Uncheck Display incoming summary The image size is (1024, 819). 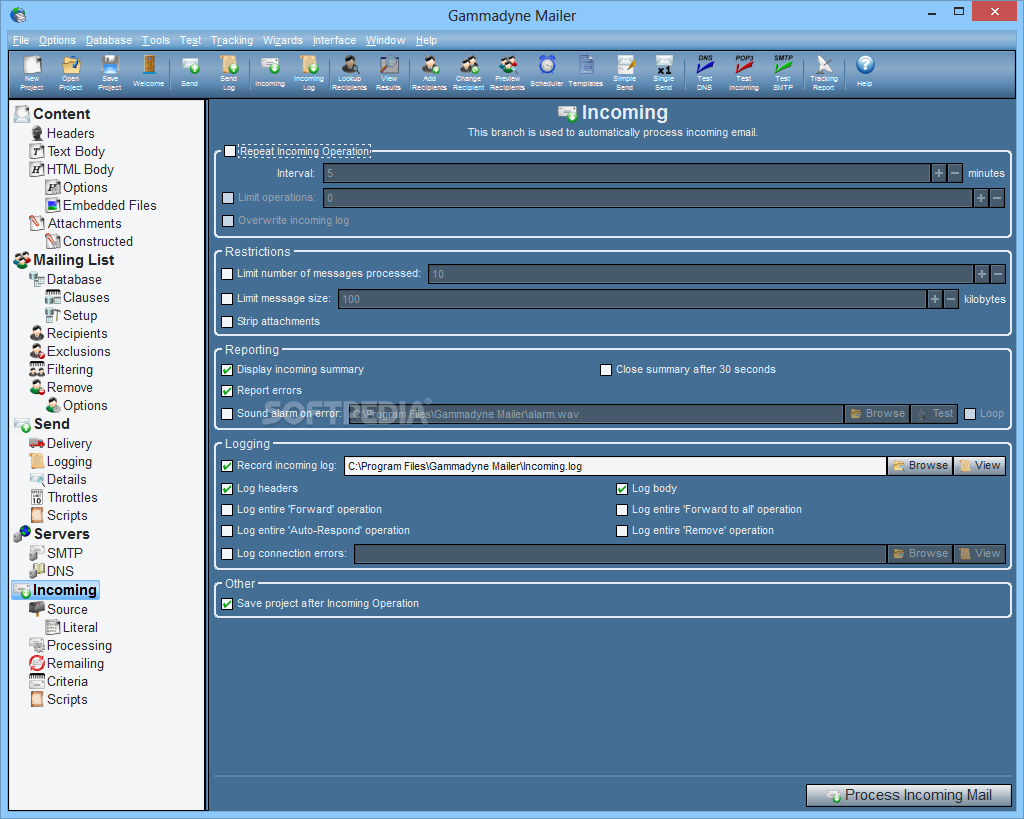pos(227,370)
